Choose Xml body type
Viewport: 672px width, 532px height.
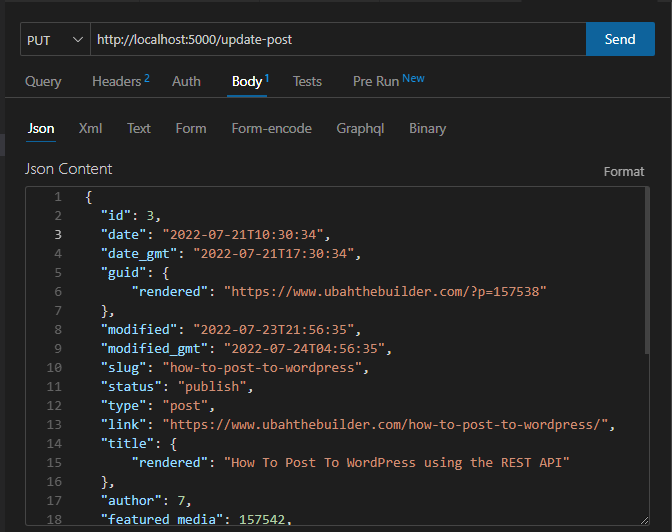[91, 129]
